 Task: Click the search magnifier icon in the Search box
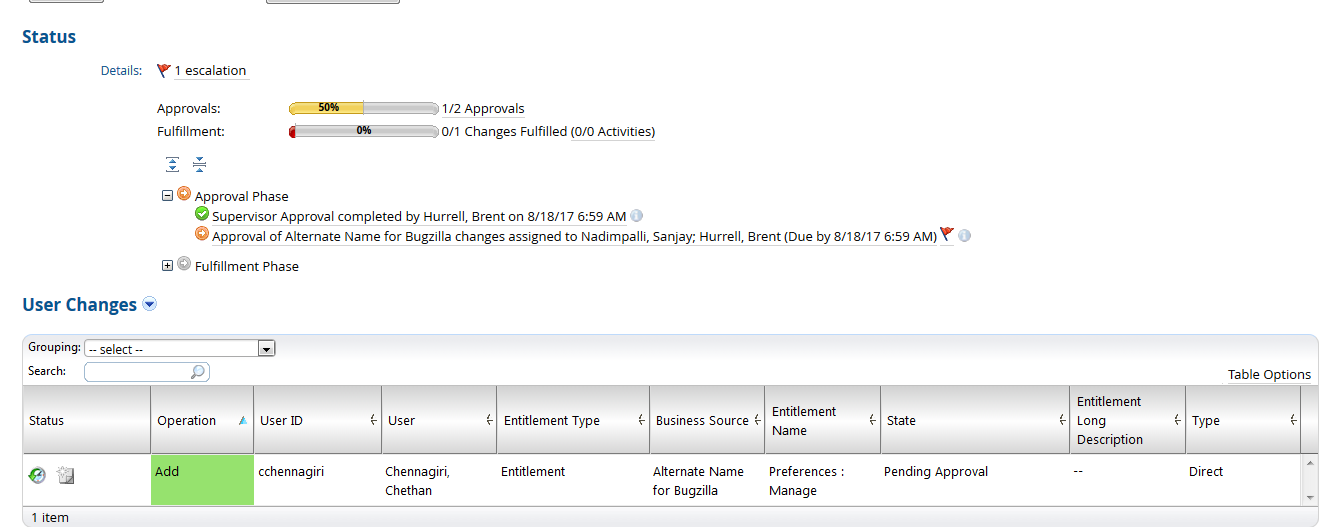[x=198, y=372]
